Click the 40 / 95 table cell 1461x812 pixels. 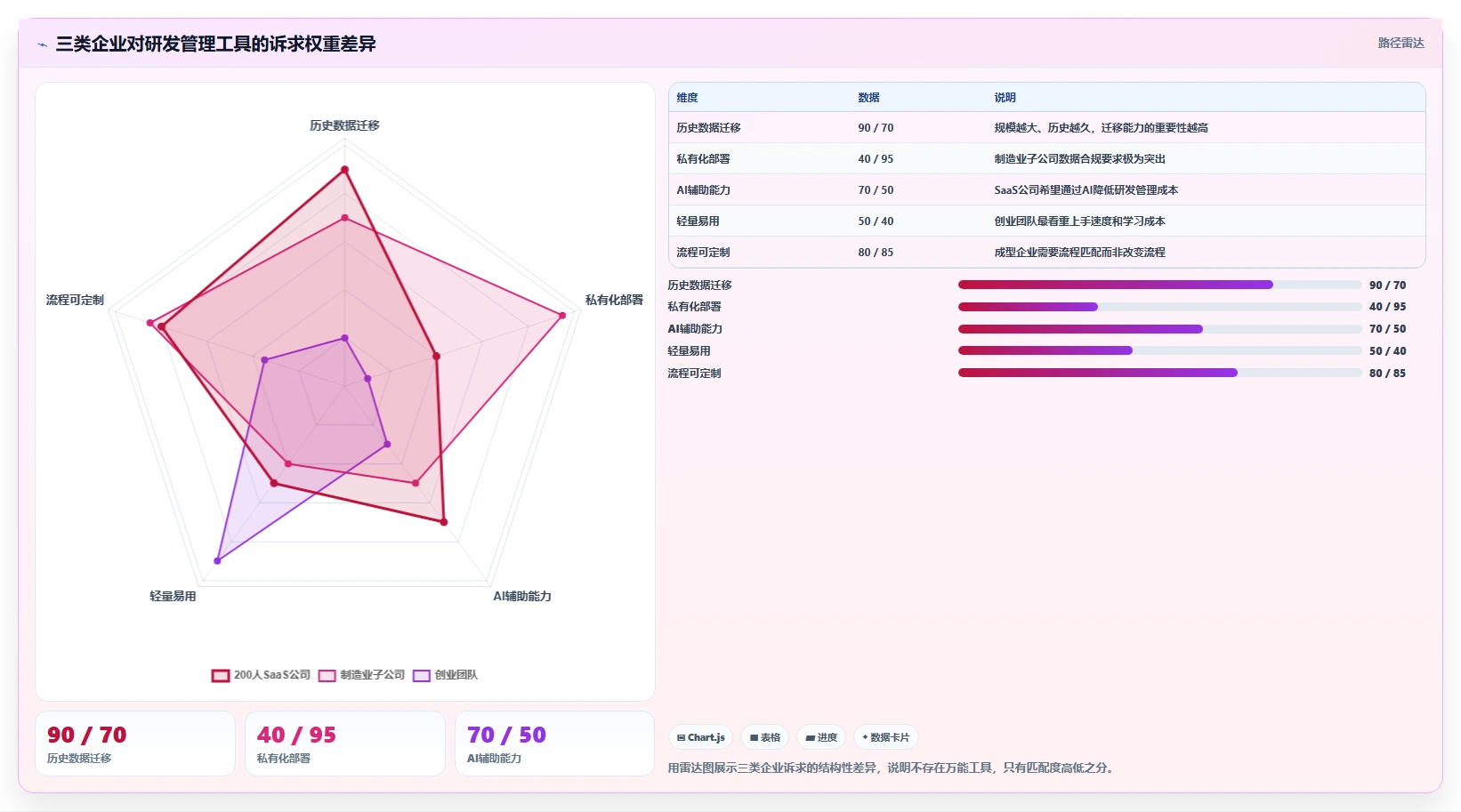pos(876,159)
